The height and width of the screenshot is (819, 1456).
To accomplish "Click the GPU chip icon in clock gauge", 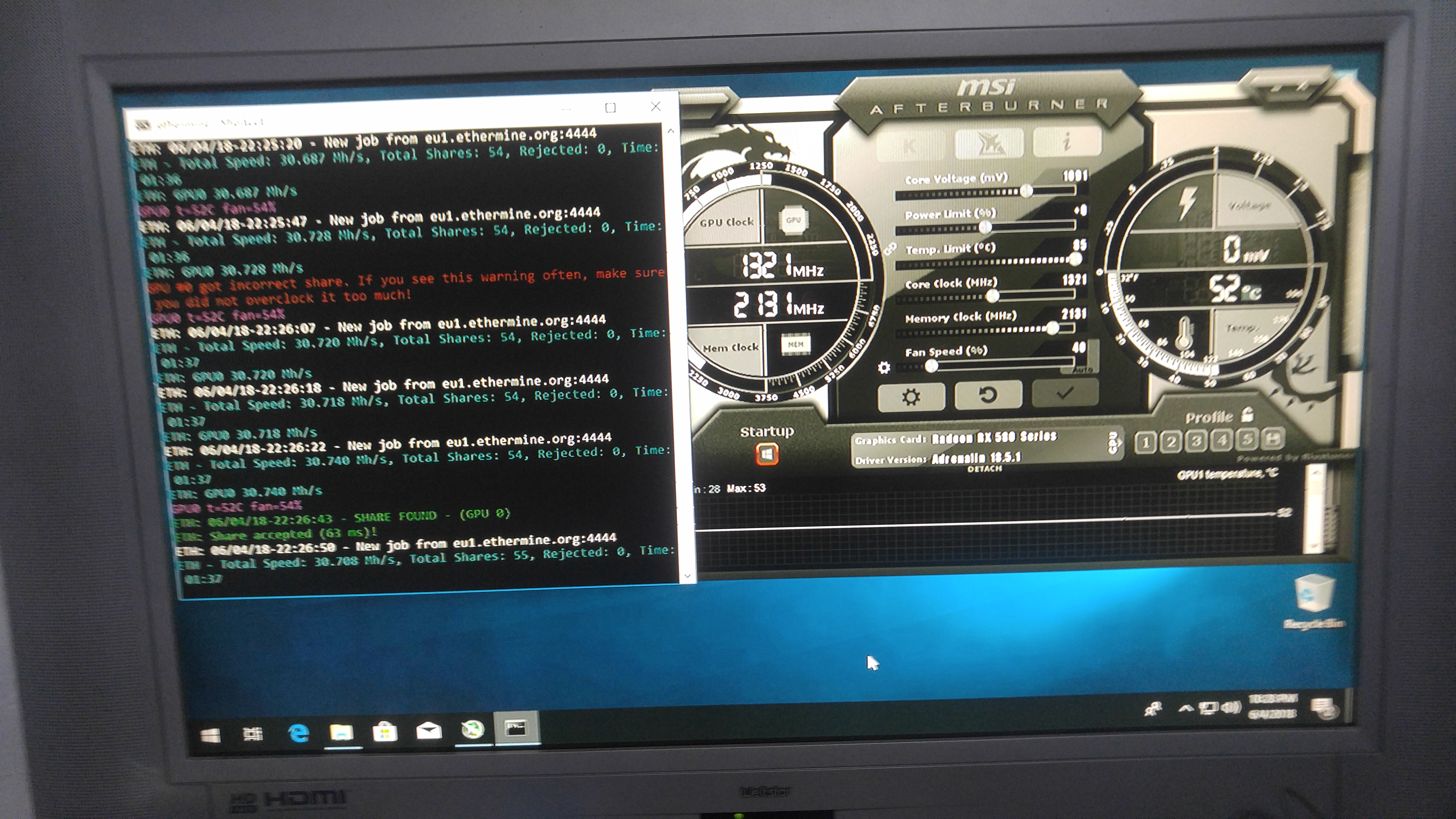I will [x=794, y=220].
